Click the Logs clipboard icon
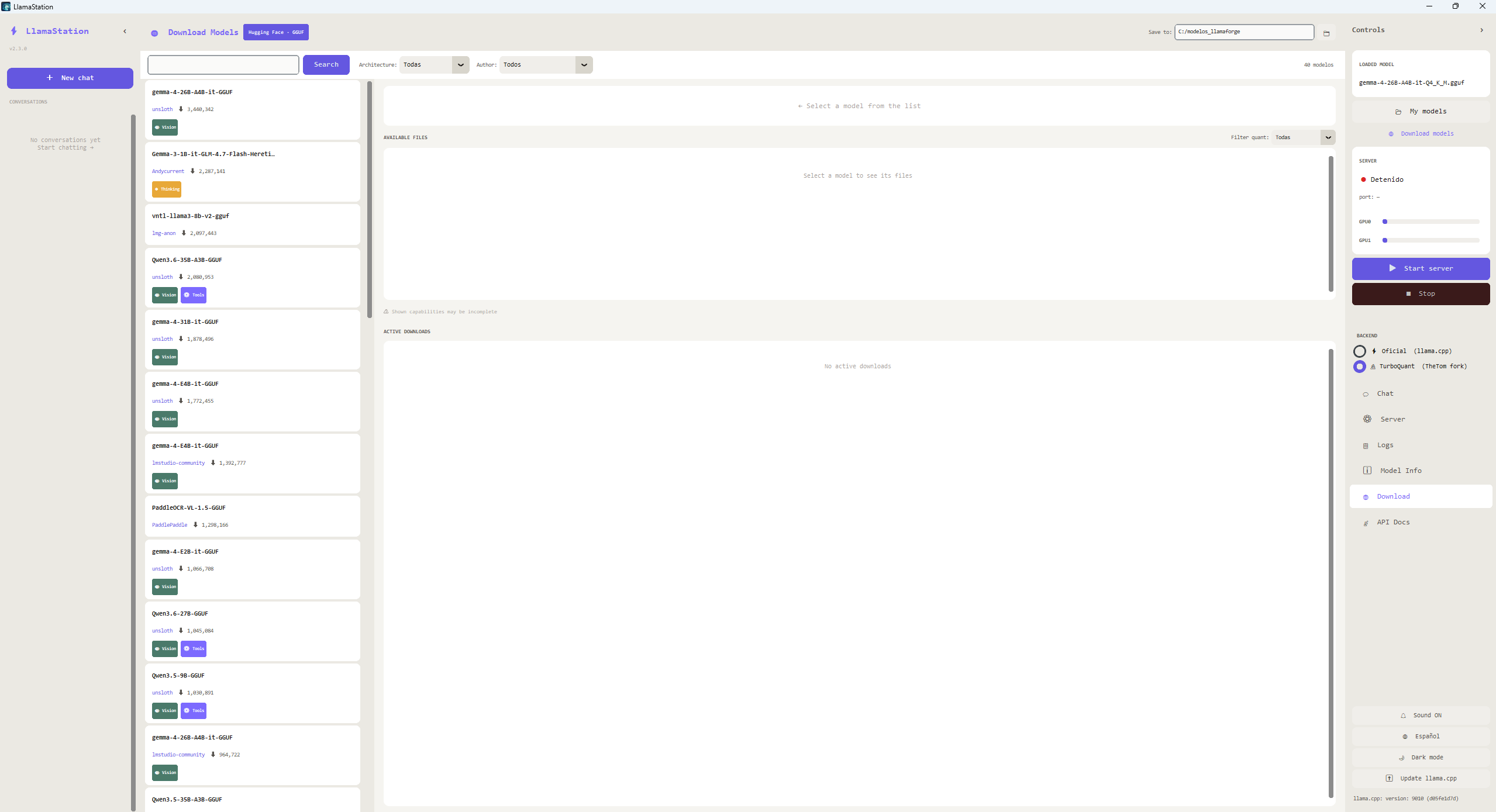This screenshot has width=1496, height=812. (1366, 445)
